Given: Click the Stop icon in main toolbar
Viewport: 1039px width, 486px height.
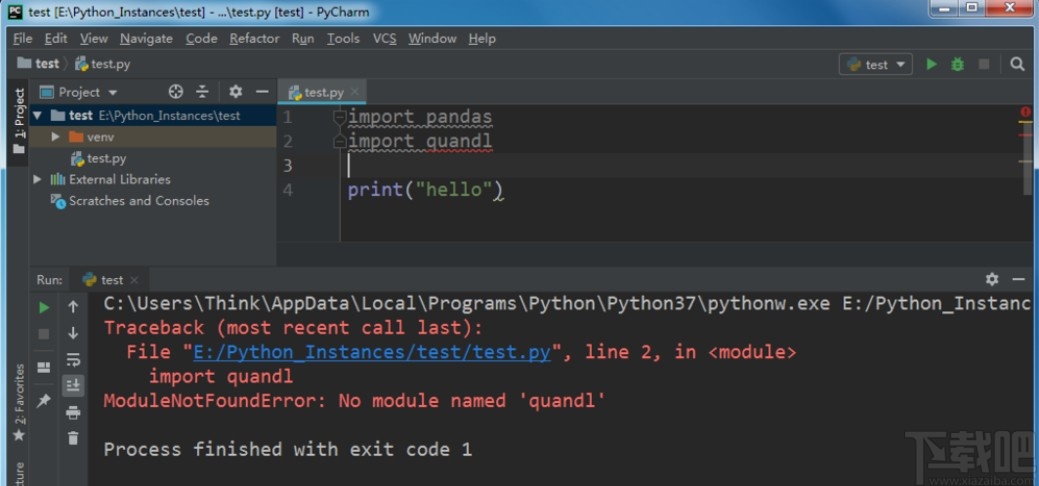Looking at the screenshot, I should (984, 64).
